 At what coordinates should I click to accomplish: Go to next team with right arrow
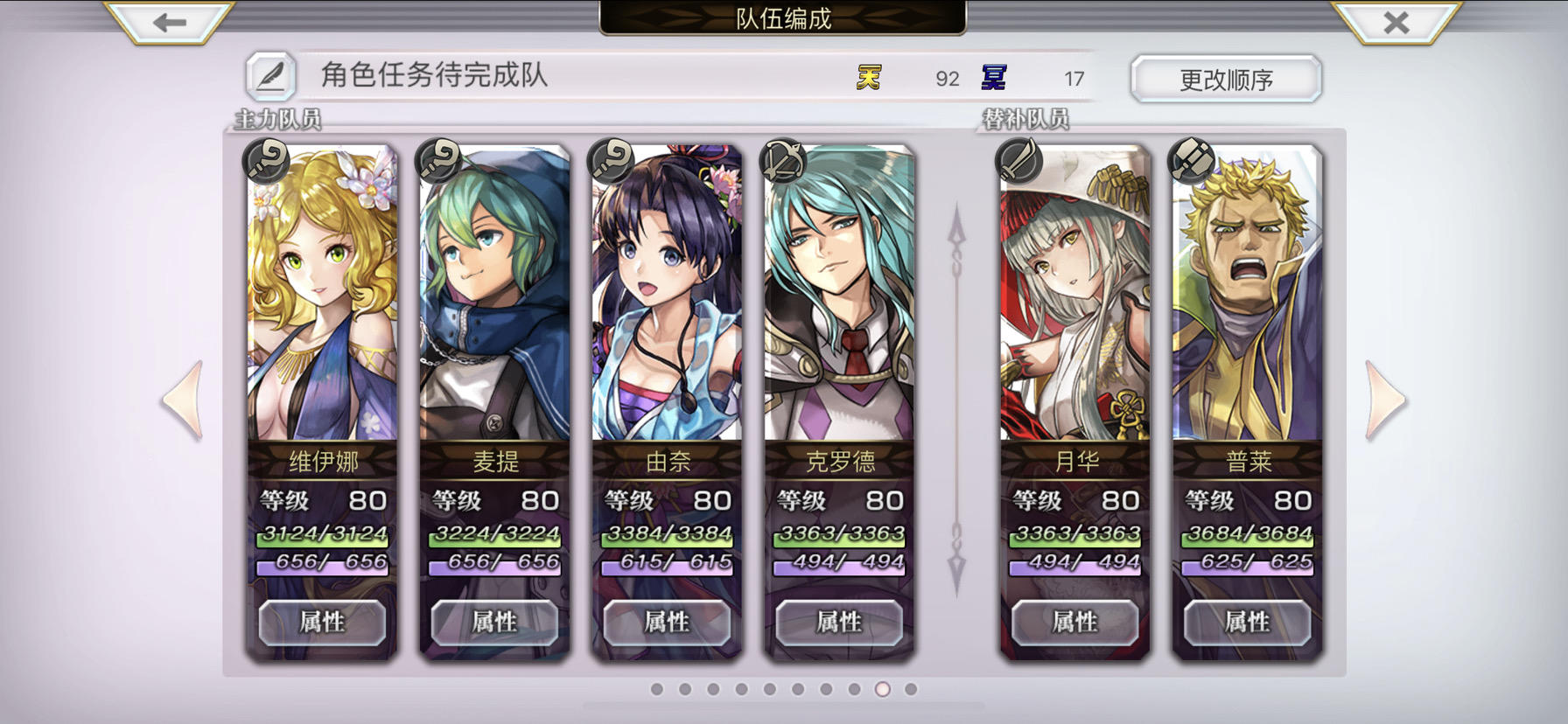coord(1386,400)
